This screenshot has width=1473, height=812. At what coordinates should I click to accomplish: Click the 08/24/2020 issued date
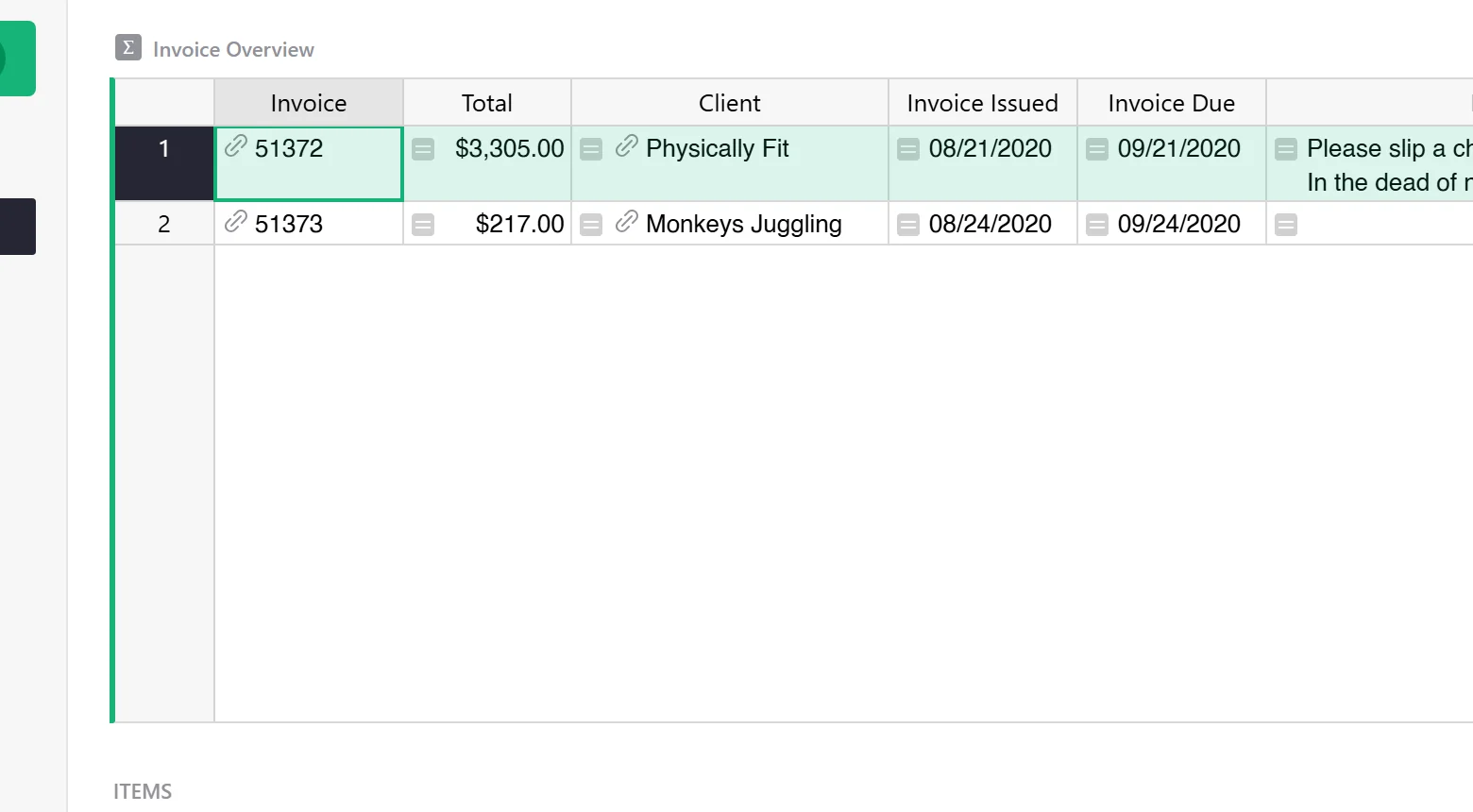(983, 224)
